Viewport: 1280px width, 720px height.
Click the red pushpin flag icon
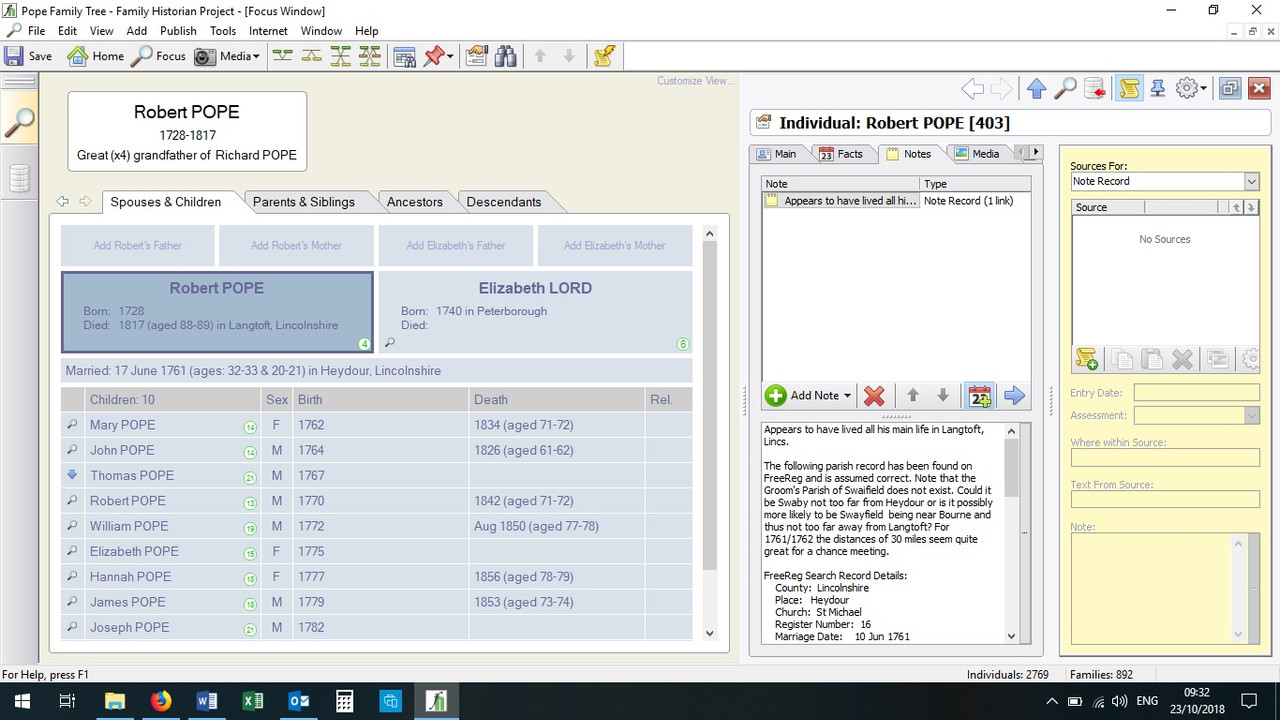pos(434,56)
